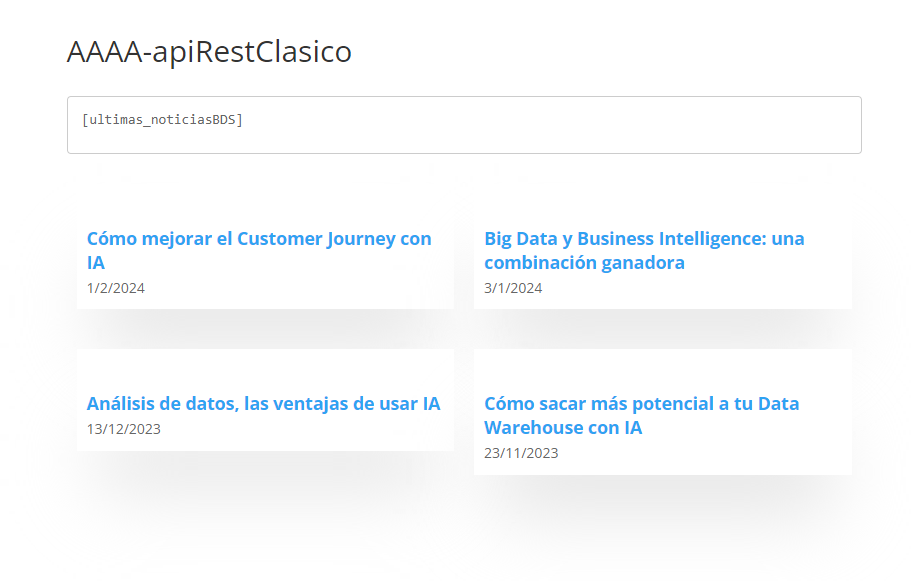Click the [ultimas_noticiasBDS] shortcode text
Screen dimensions: 911x581
[162, 120]
